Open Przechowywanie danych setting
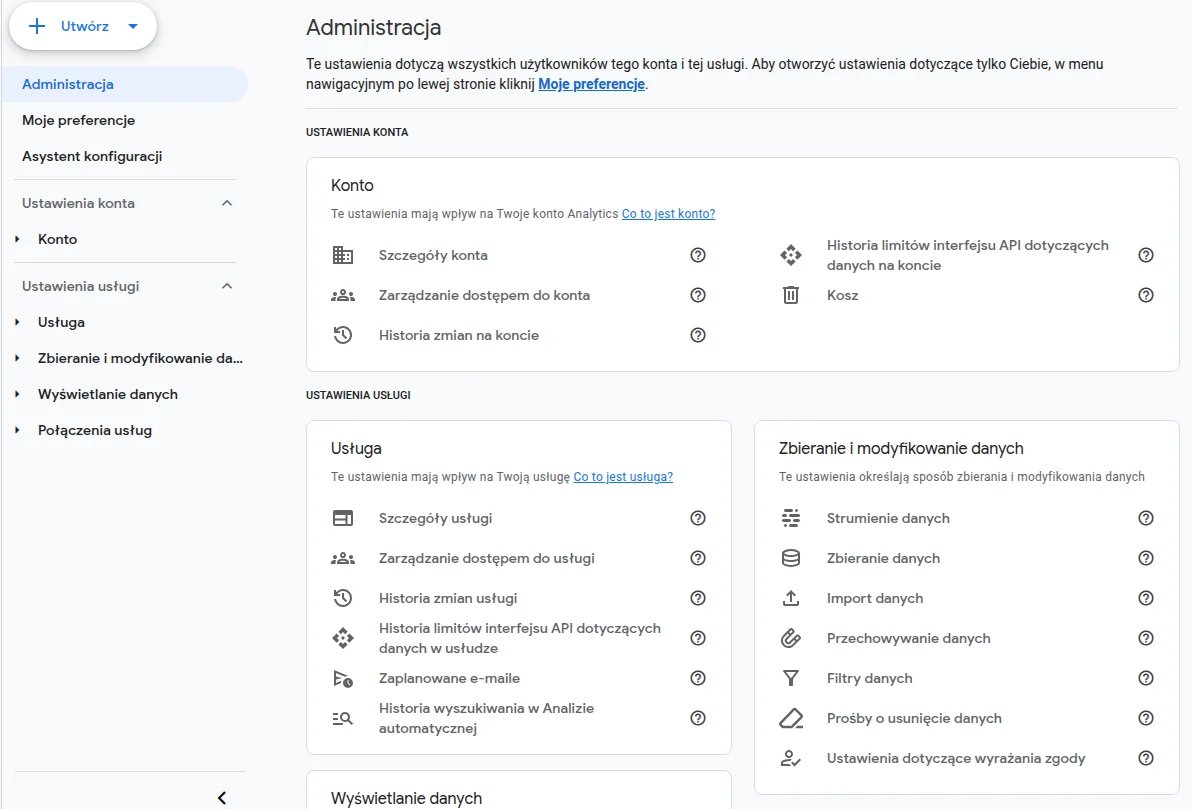This screenshot has height=809, width=1192. [908, 639]
